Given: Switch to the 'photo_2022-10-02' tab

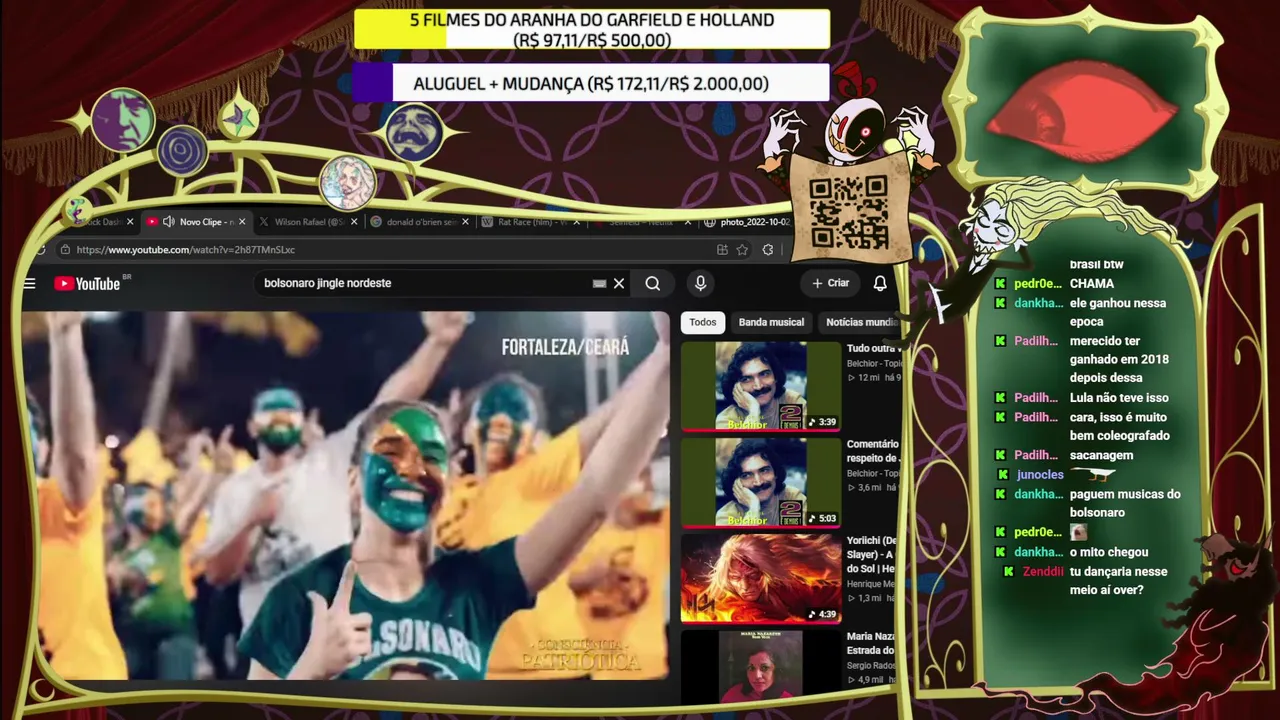Looking at the screenshot, I should coord(748,222).
